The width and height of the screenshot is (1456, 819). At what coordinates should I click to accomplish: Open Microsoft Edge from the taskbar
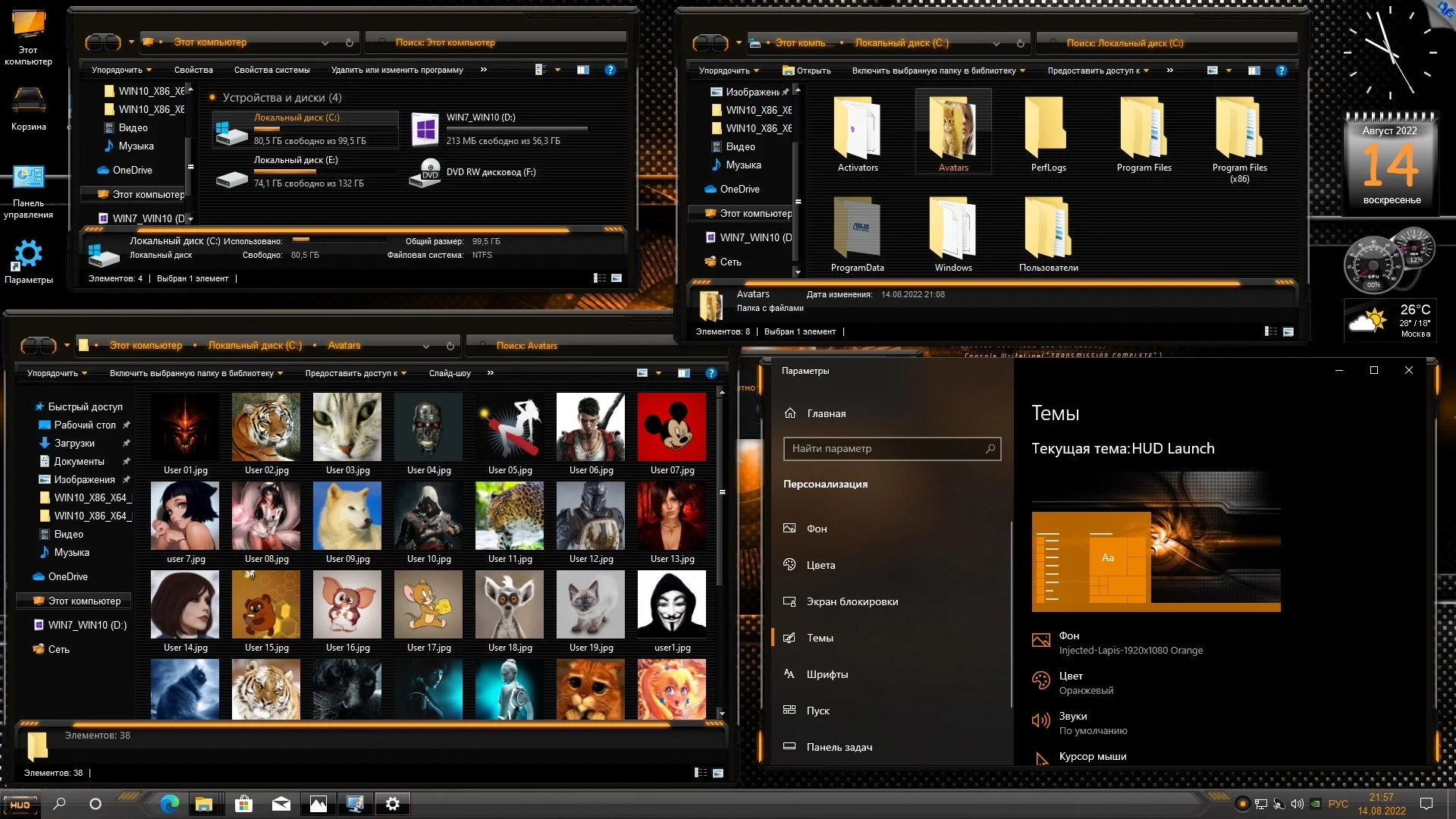(x=169, y=804)
